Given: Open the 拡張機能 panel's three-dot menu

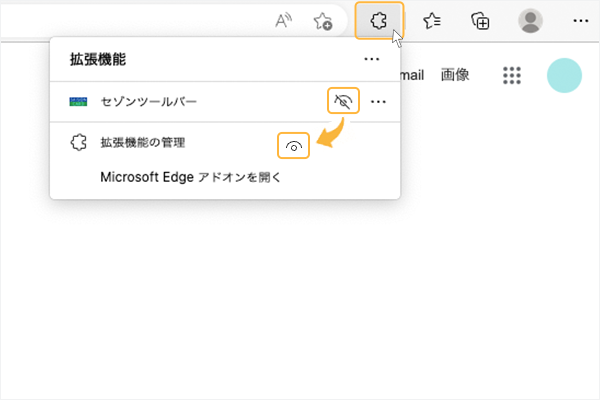Looking at the screenshot, I should pos(372,60).
